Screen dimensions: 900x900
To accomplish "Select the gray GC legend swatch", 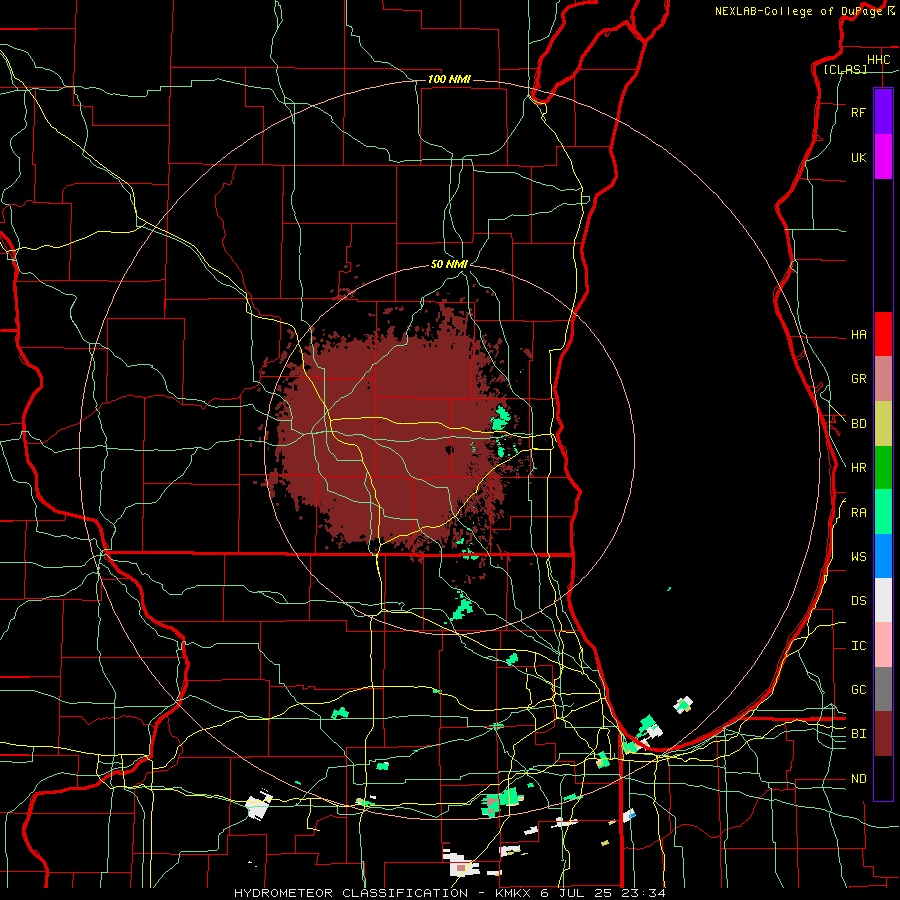I will [x=883, y=689].
